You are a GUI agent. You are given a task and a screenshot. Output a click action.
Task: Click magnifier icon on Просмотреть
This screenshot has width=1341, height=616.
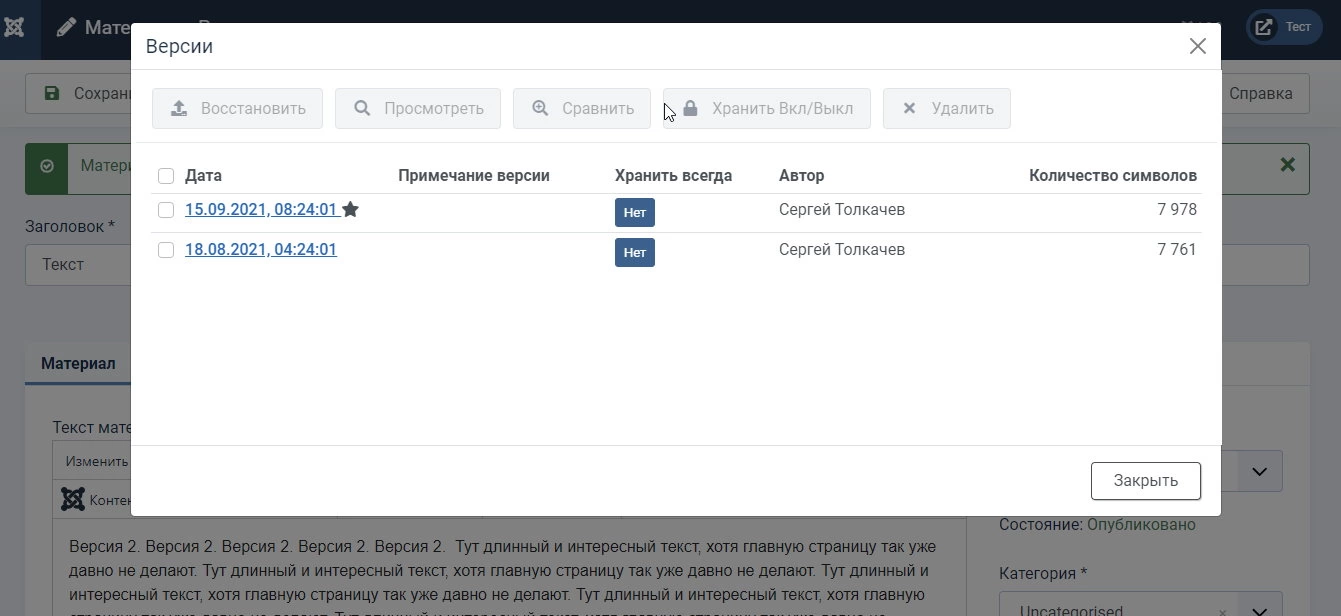click(362, 108)
